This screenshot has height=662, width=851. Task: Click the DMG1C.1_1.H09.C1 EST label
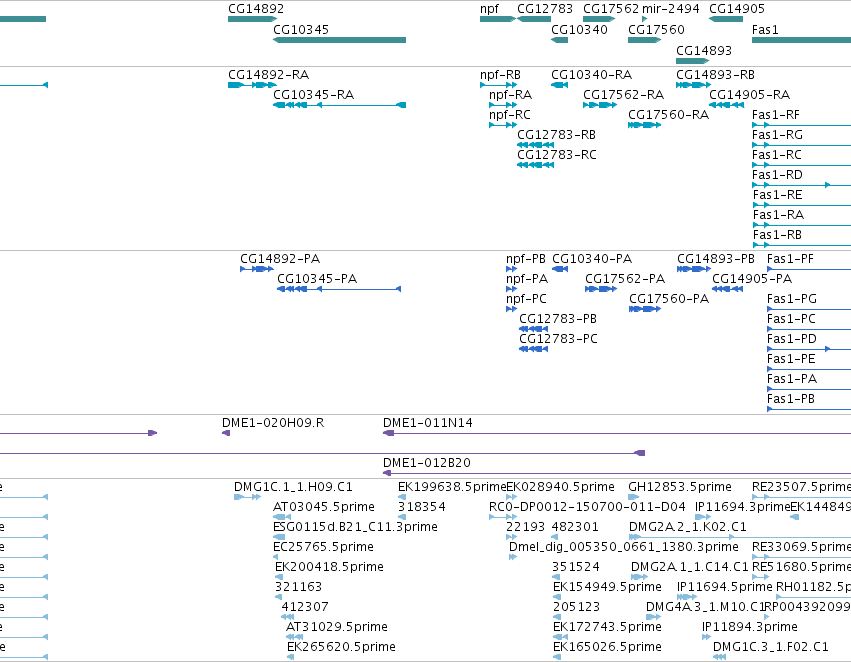(293, 487)
